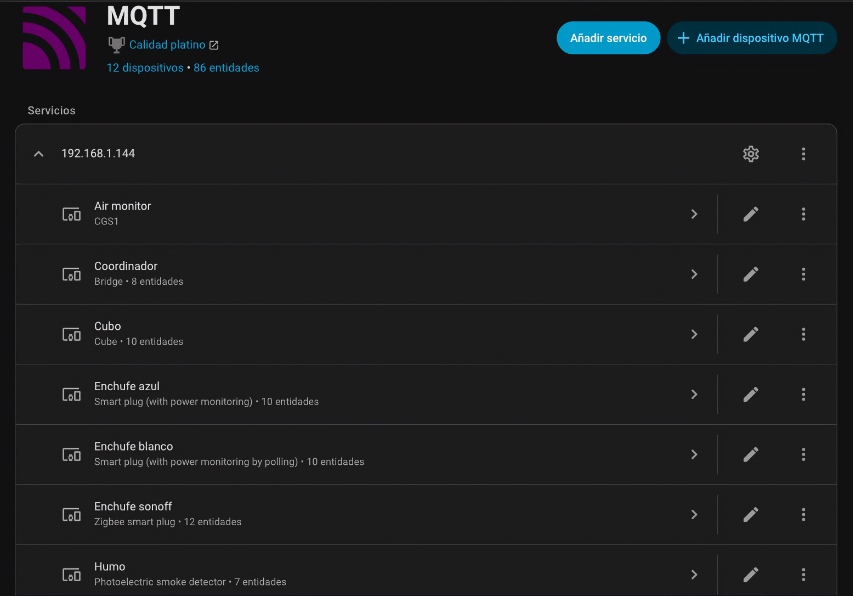Select the Enchufe azul row title
853x596 pixels.
127,386
